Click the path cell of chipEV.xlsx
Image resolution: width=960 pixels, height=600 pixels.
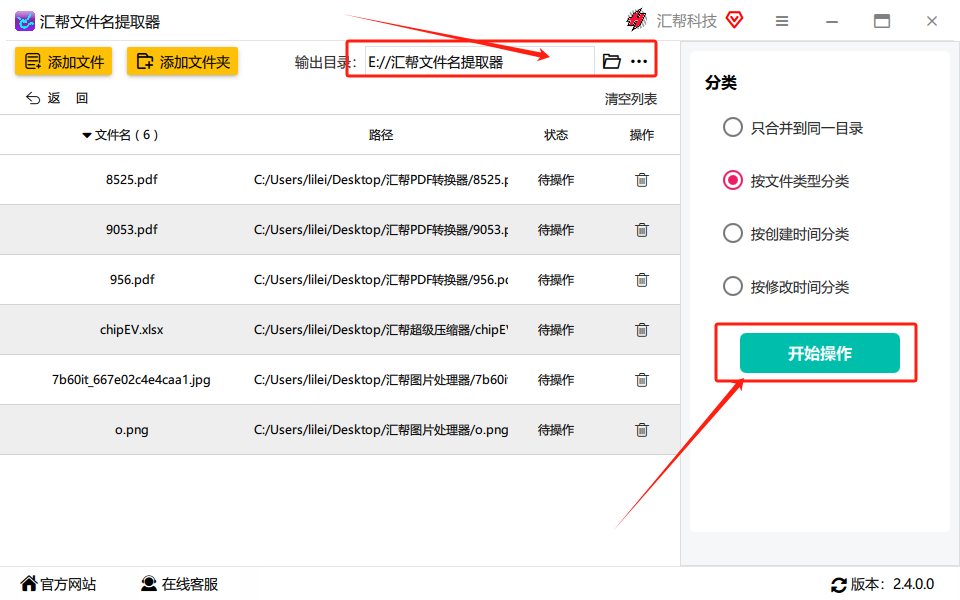[x=381, y=330]
